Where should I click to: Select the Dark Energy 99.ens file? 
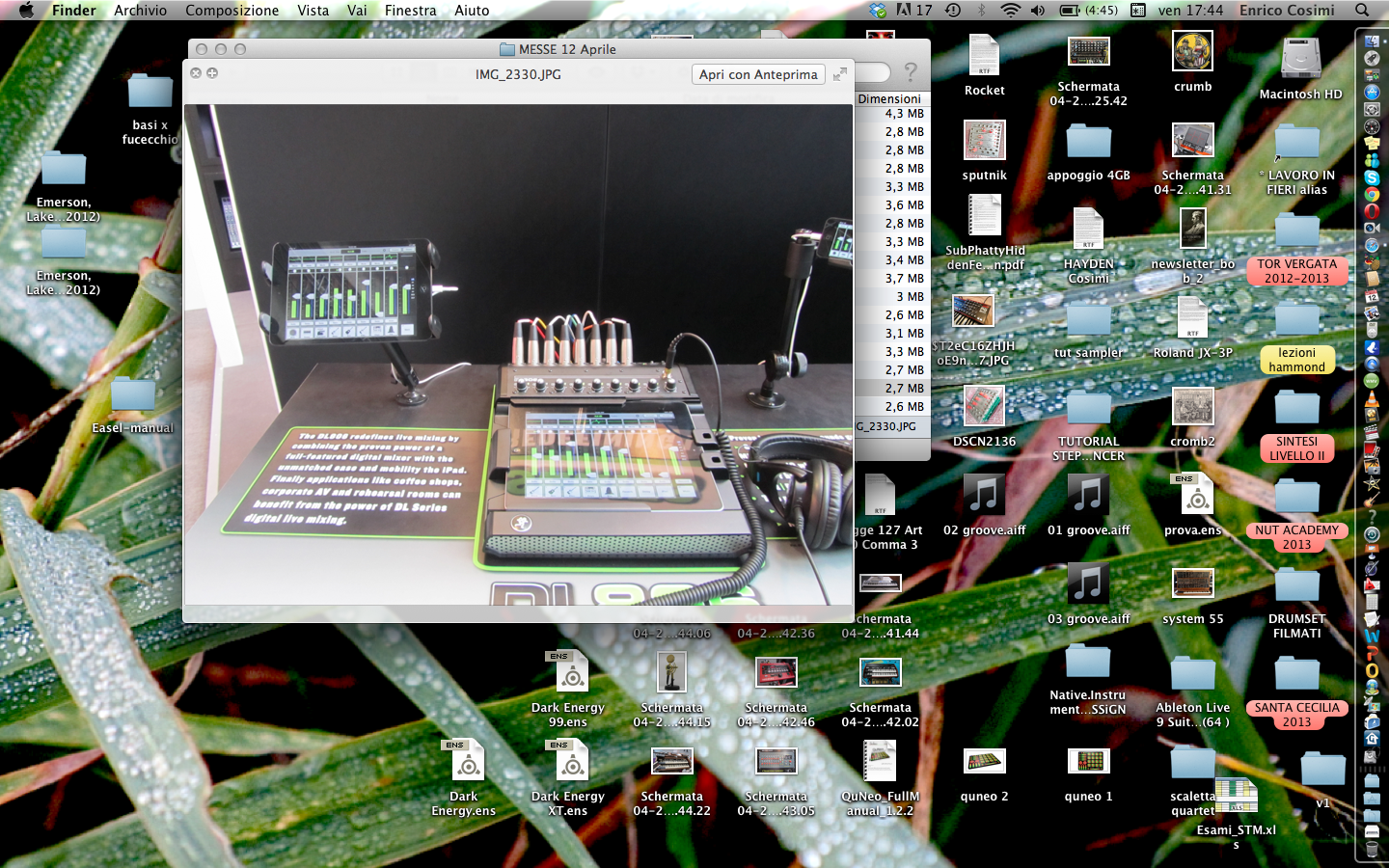point(568,672)
